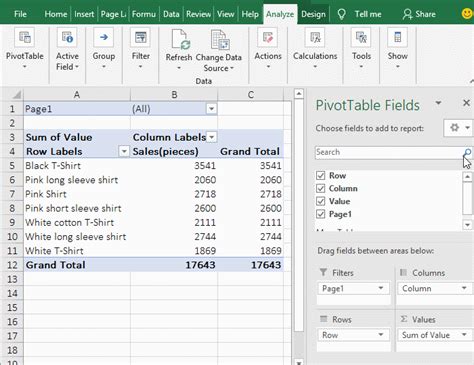The image size is (474, 365).
Task: Uncheck the Row field checkbox
Action: pos(321,175)
